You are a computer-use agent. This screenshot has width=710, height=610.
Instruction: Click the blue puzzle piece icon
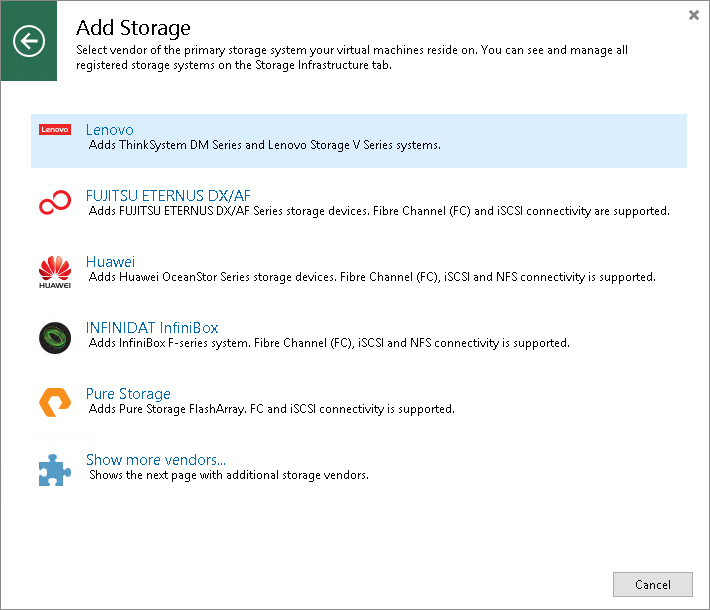point(55,470)
